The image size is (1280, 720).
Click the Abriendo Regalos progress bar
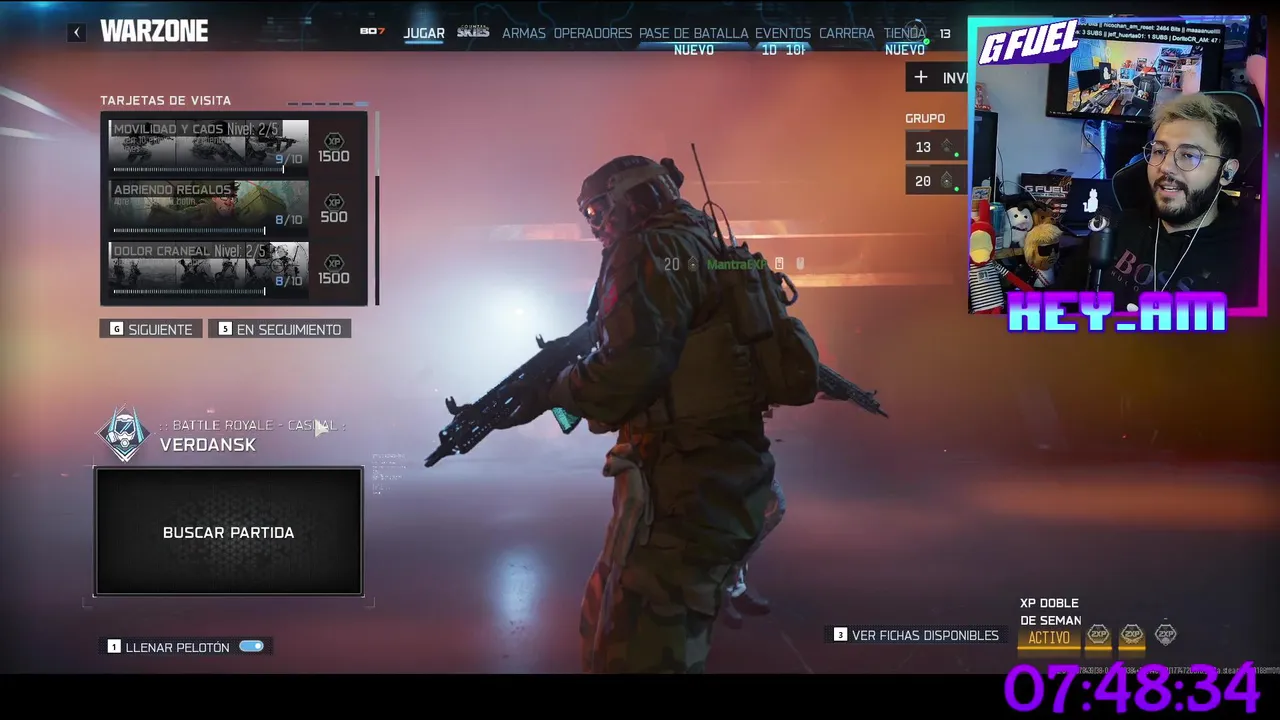point(189,231)
